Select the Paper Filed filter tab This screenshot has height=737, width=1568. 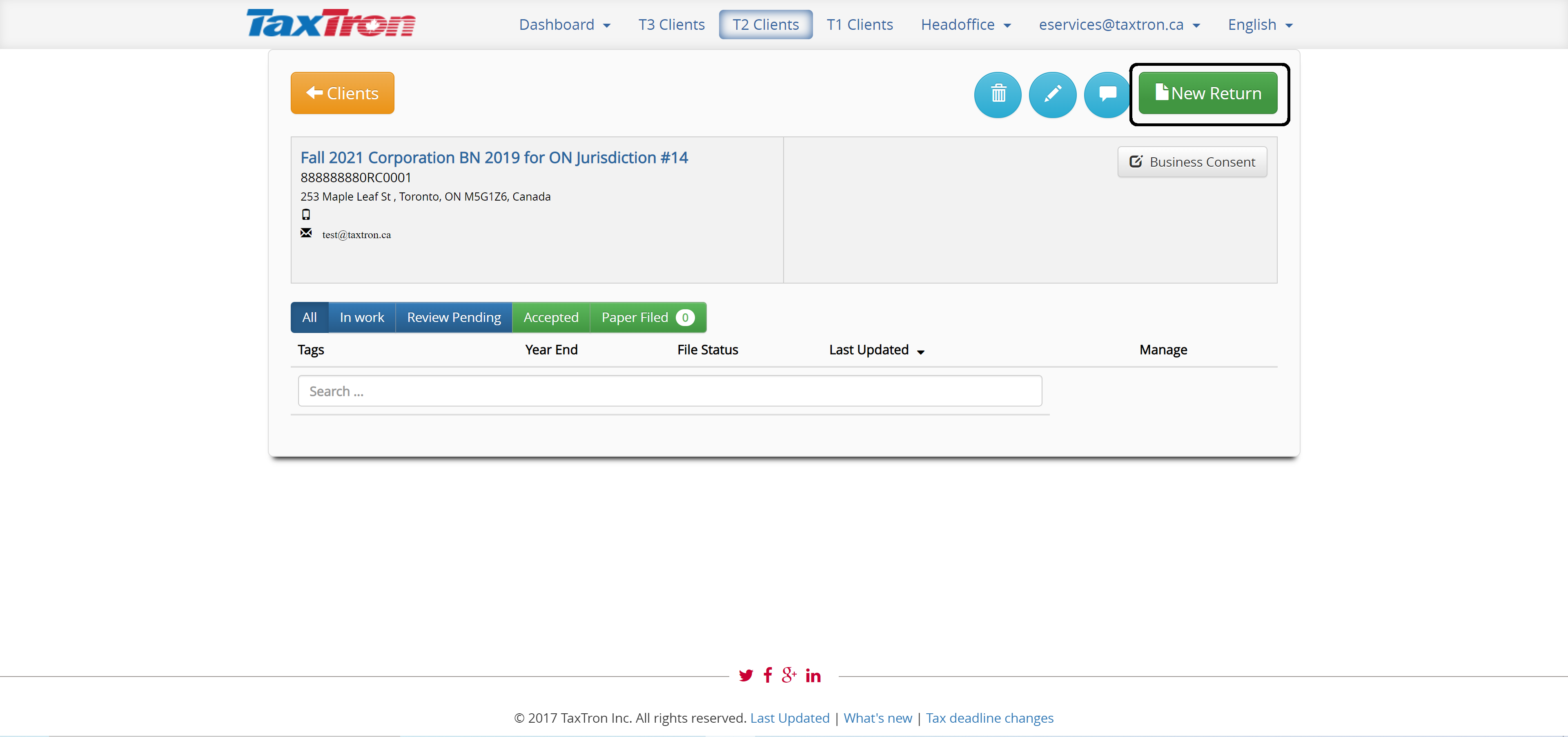(648, 317)
